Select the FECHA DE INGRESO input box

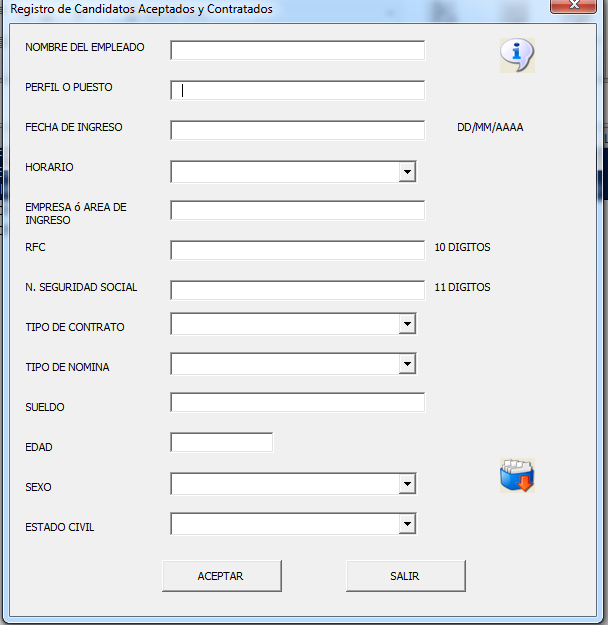(x=297, y=130)
